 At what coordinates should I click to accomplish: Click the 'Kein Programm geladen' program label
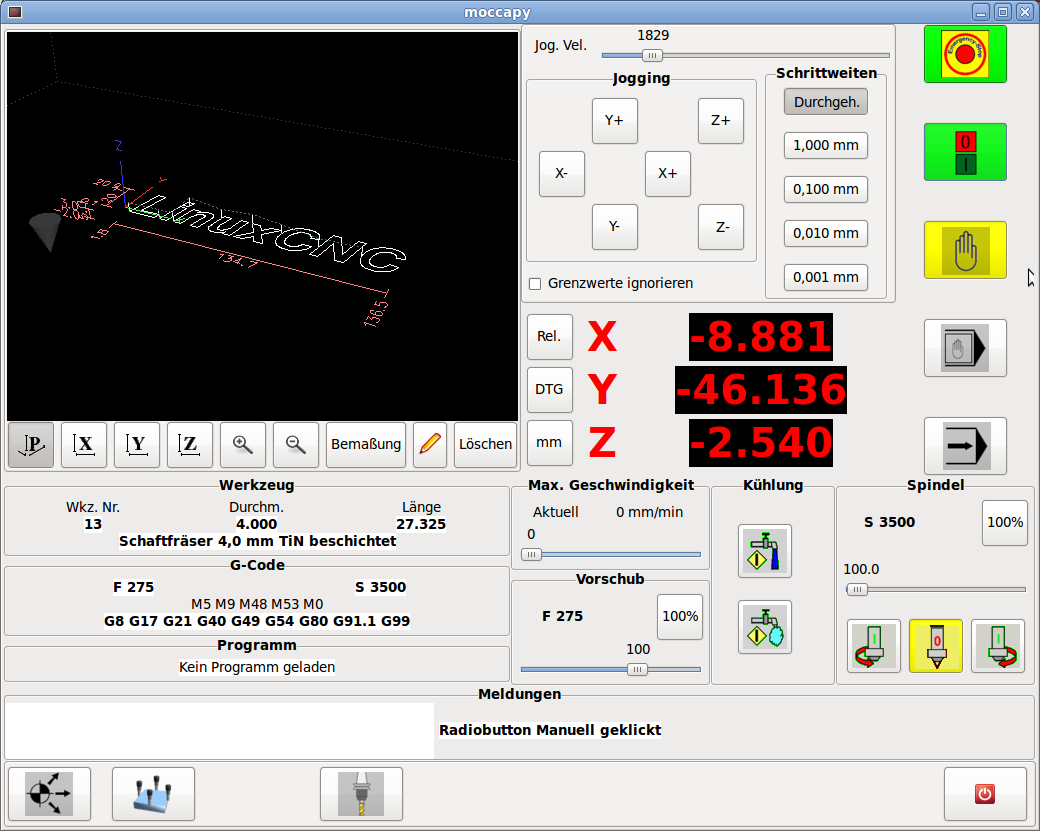coord(257,667)
